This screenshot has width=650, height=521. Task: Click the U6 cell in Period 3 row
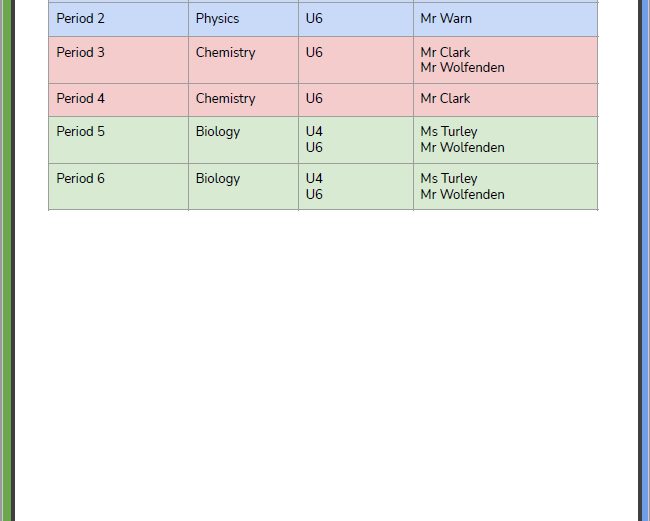pos(315,53)
